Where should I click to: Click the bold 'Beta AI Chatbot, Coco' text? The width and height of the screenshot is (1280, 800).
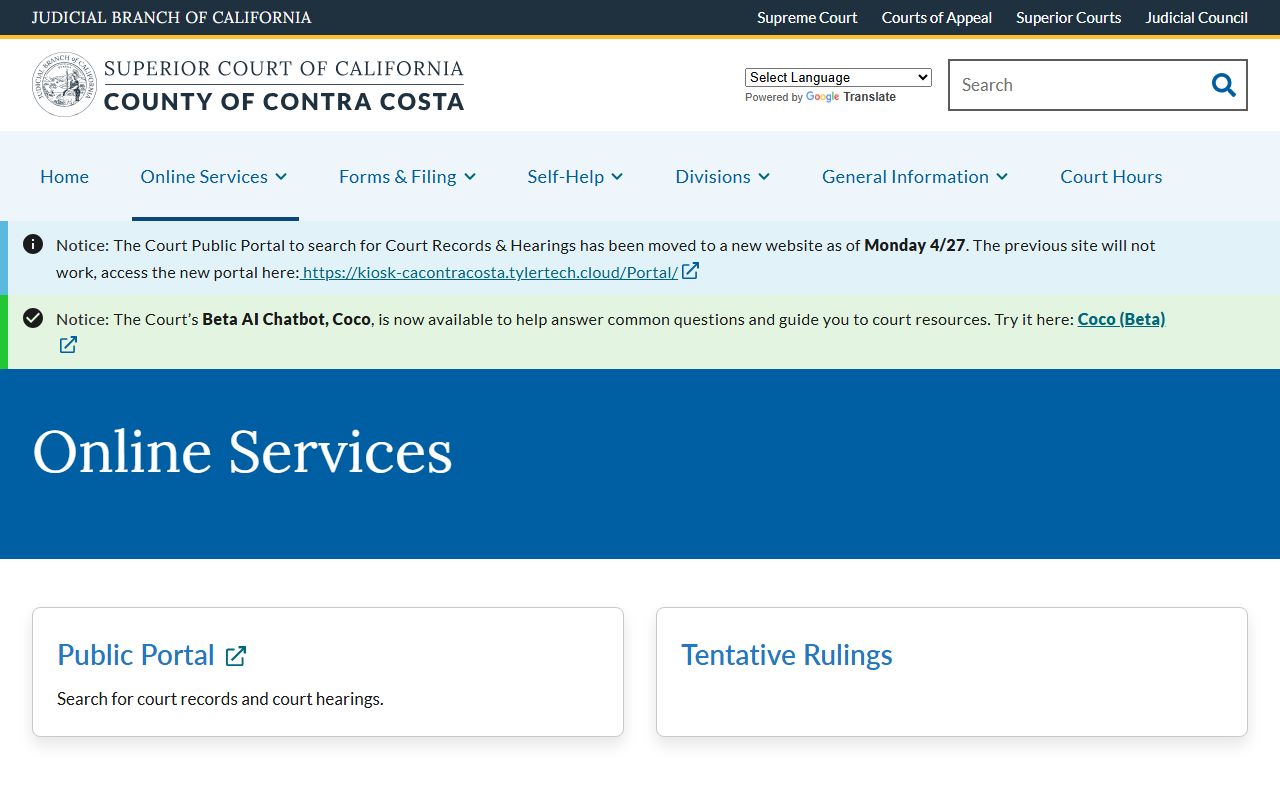(x=287, y=319)
